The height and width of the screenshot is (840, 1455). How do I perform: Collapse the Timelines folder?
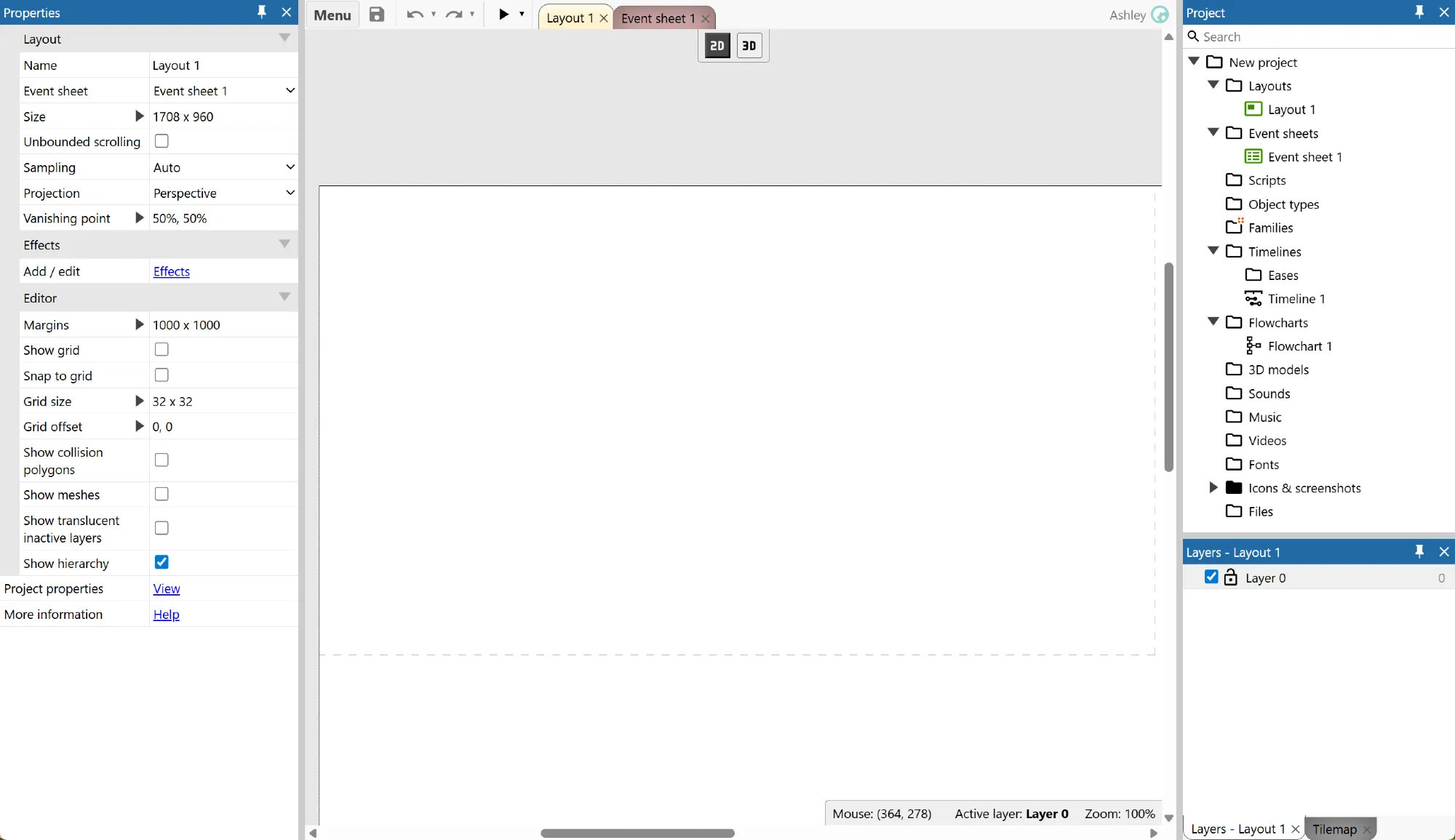pos(1213,251)
